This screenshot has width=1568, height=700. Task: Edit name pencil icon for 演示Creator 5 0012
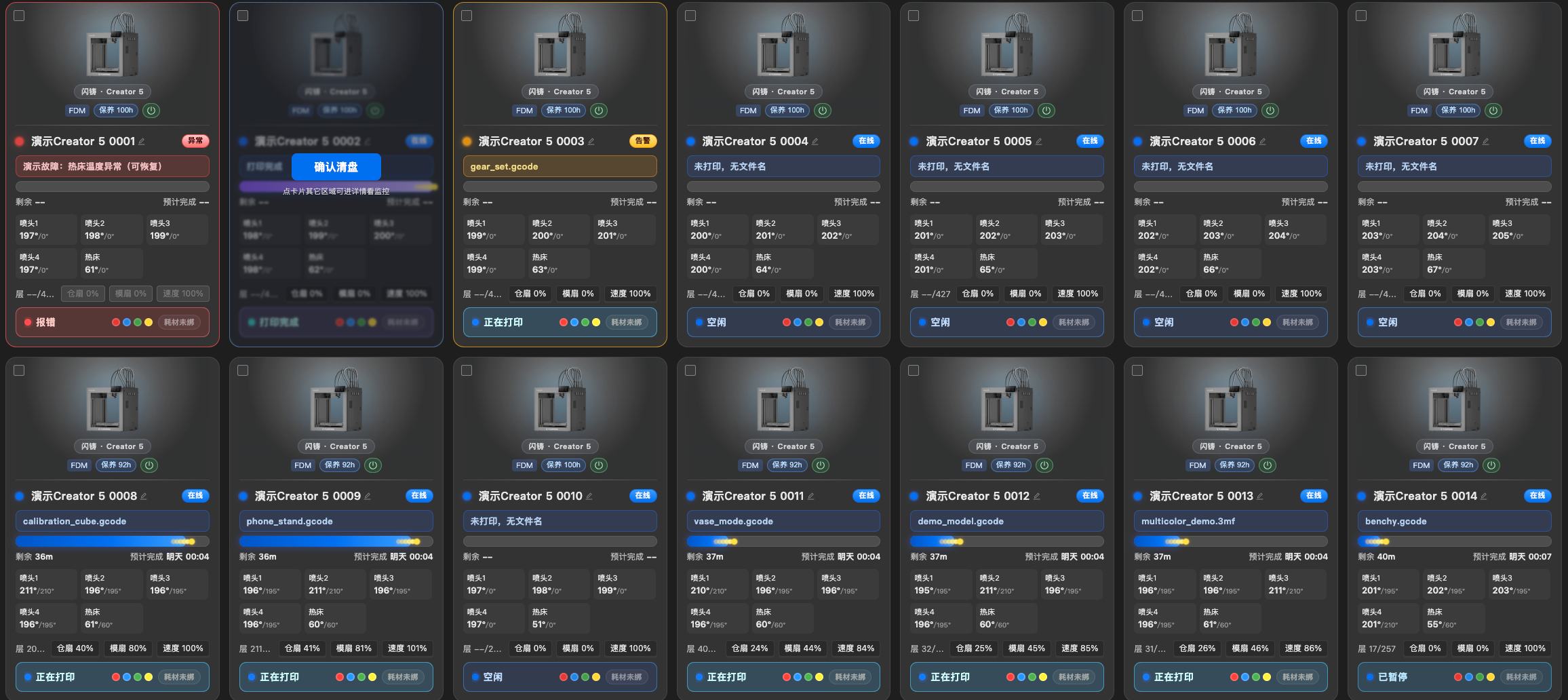(x=1037, y=497)
